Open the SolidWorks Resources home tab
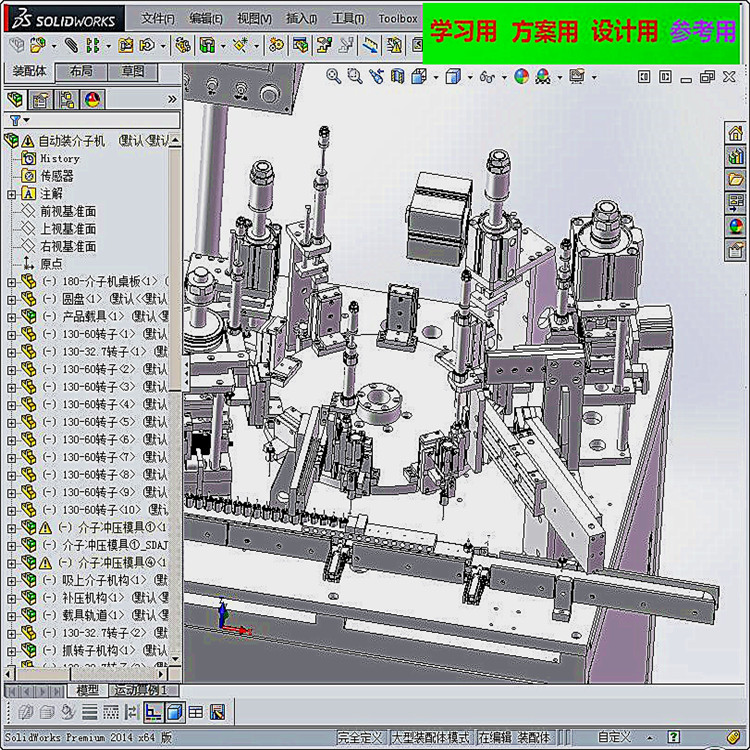 [736, 132]
